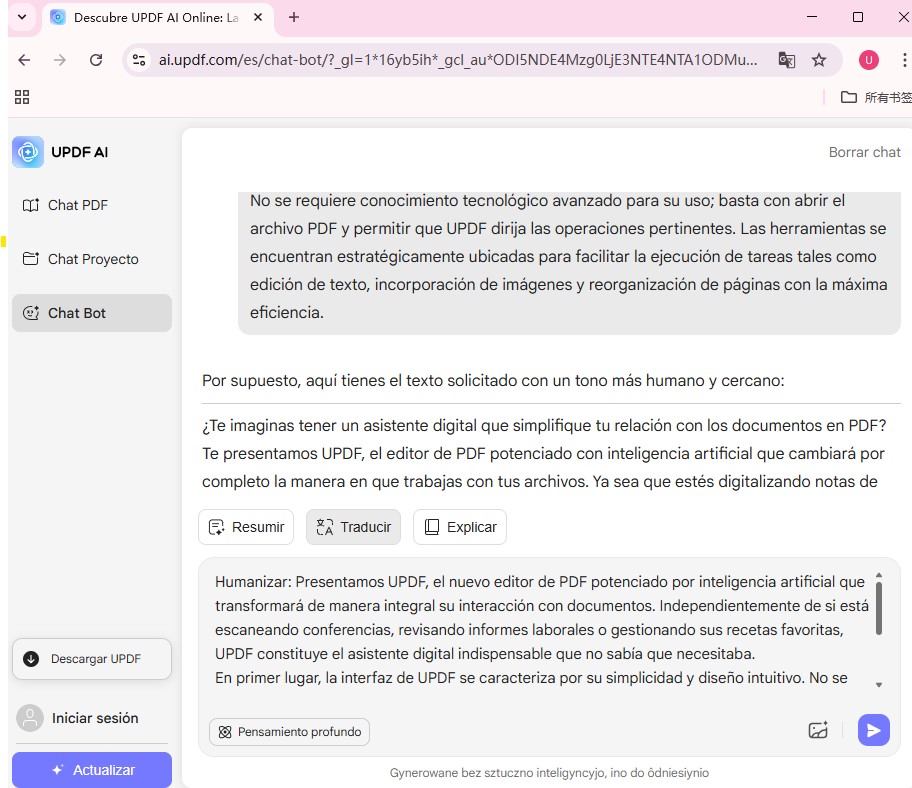
Task: Click the user avatar beside Iniciar sesión
Action: click(x=30, y=718)
